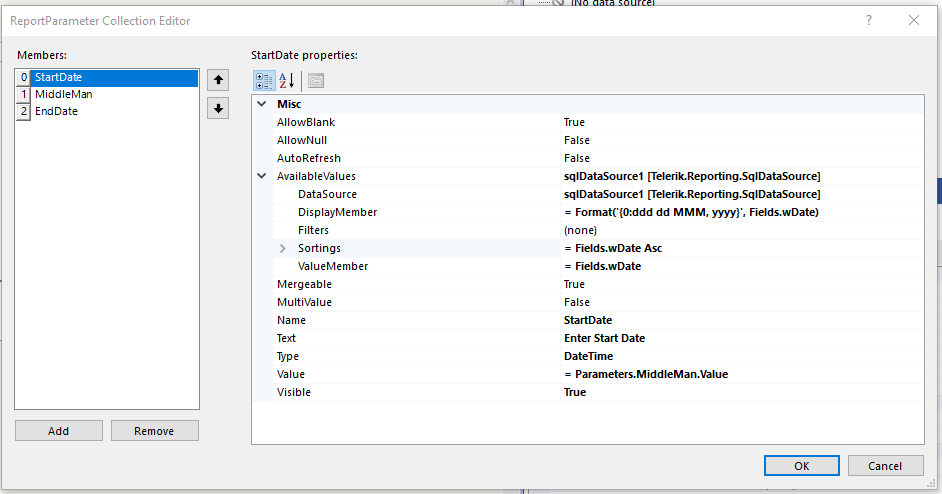Select the StartDate member in list
942x494 pixels.
pos(58,76)
